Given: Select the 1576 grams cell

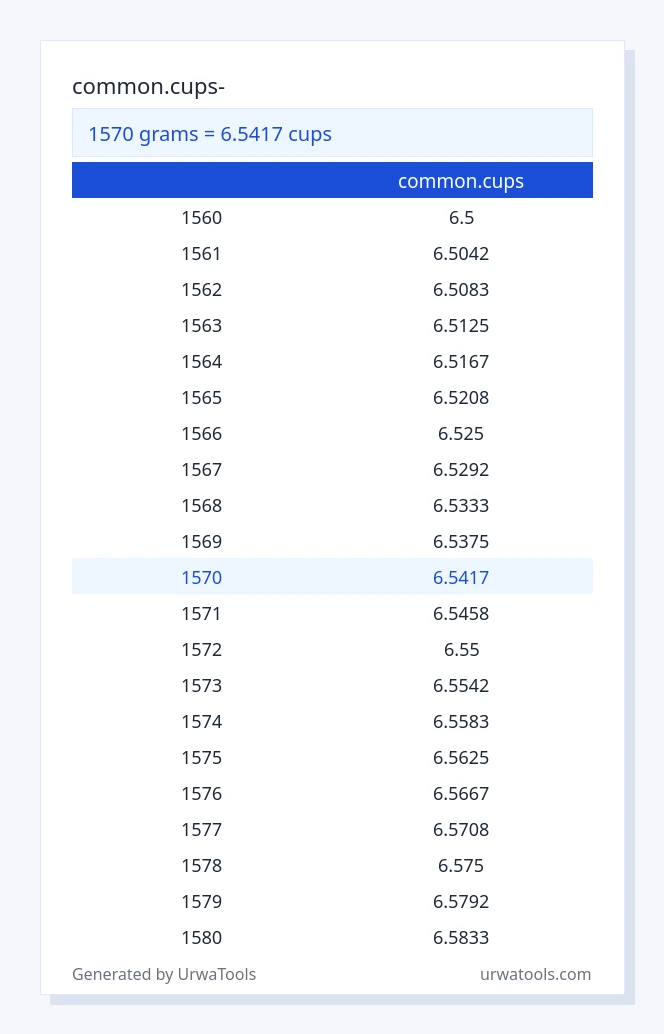Looking at the screenshot, I should 202,793.
